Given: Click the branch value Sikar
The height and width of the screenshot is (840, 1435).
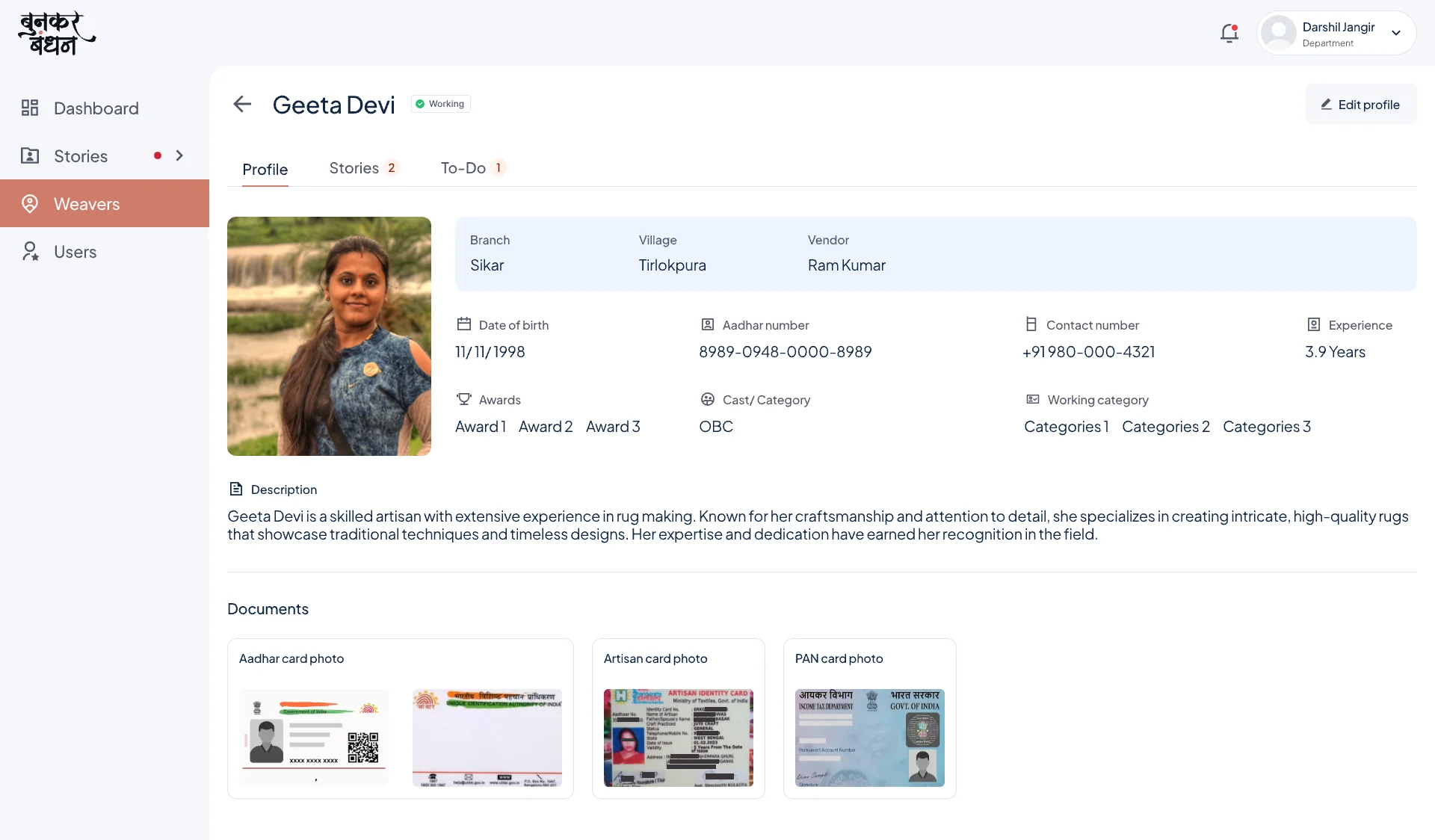Looking at the screenshot, I should point(487,265).
